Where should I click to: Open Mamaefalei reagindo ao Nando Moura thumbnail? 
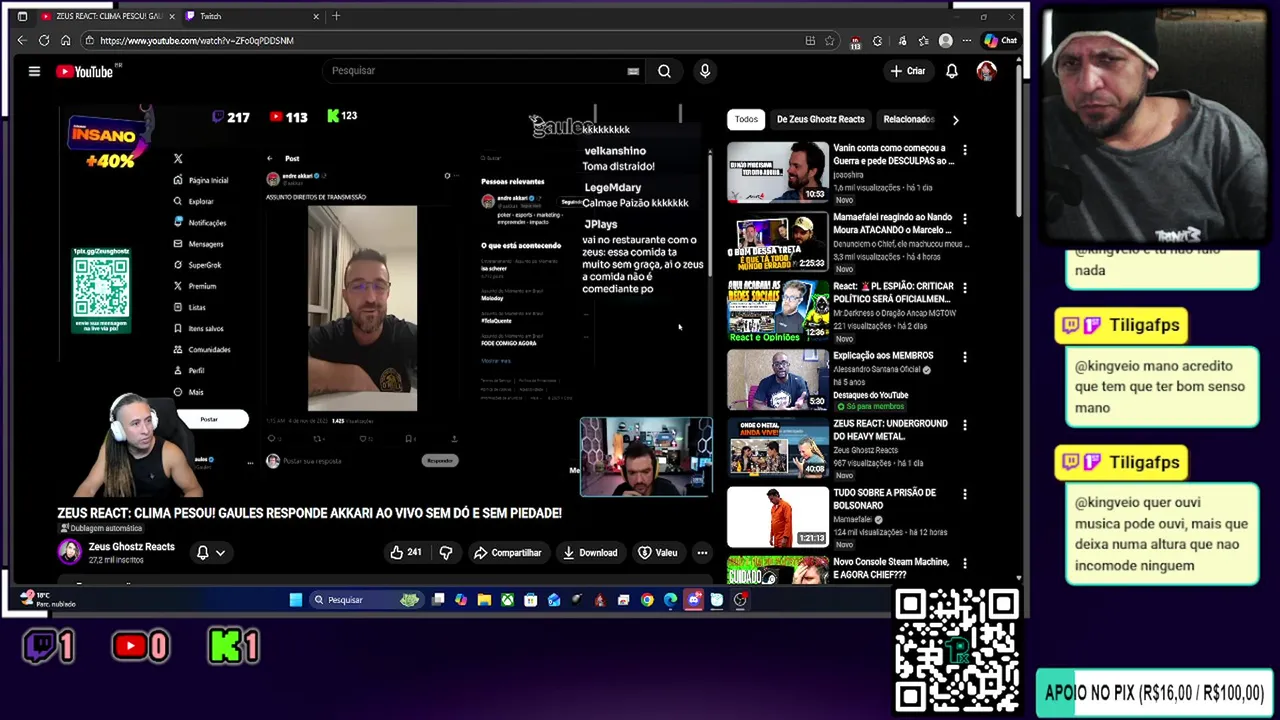(777, 241)
